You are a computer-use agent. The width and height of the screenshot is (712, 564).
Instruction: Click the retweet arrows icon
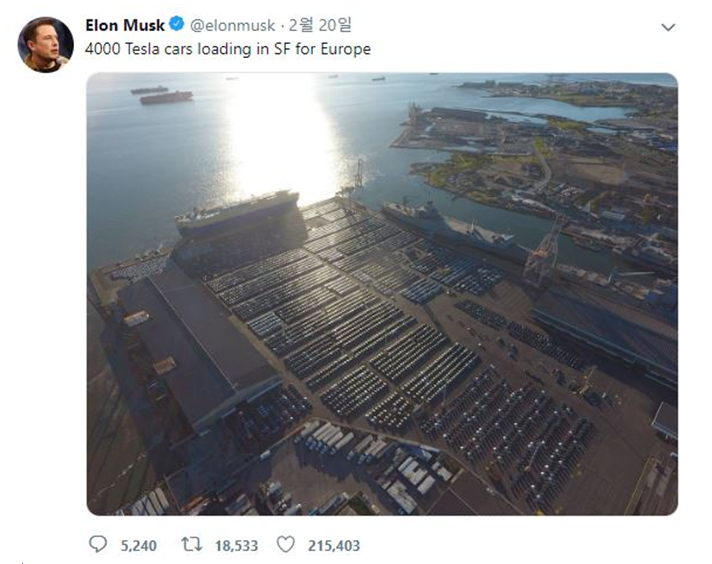coord(190,545)
